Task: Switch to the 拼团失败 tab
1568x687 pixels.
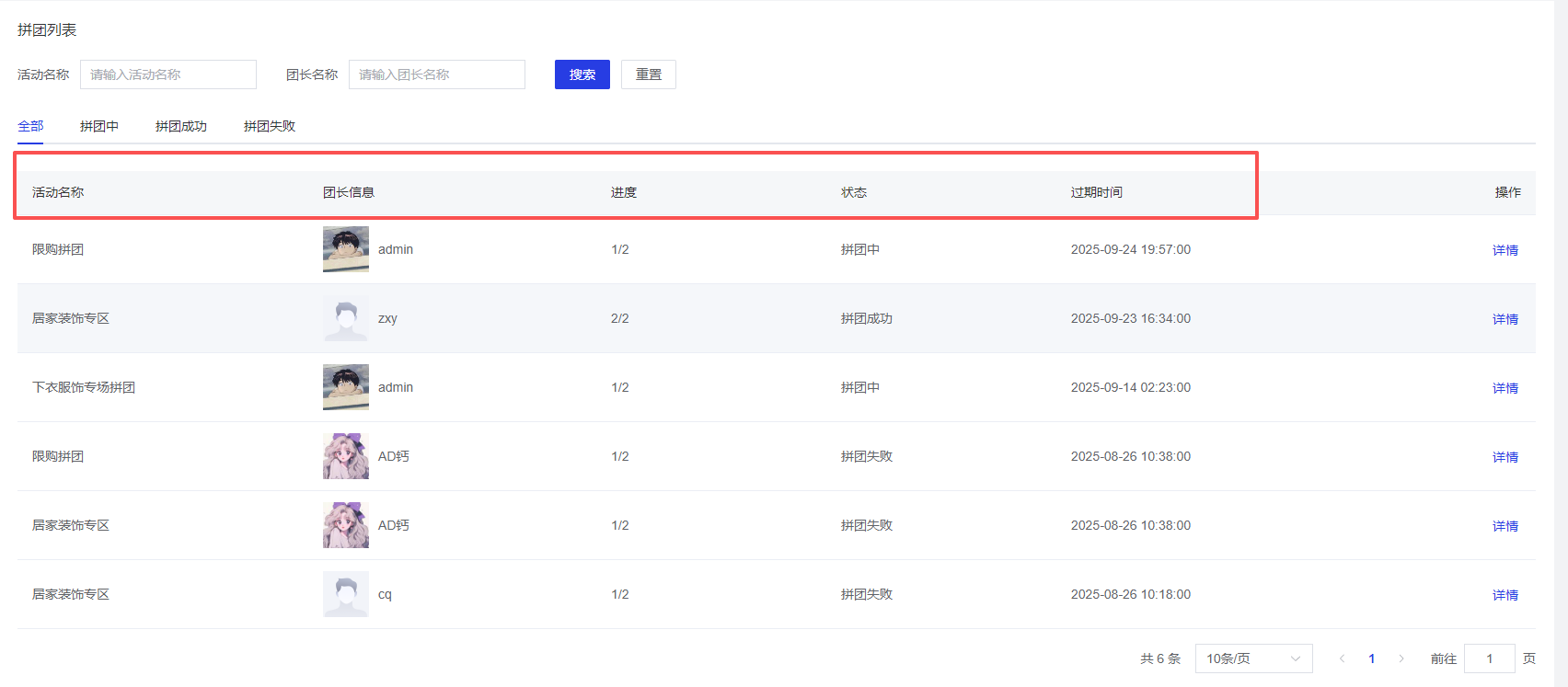Action: tap(269, 126)
